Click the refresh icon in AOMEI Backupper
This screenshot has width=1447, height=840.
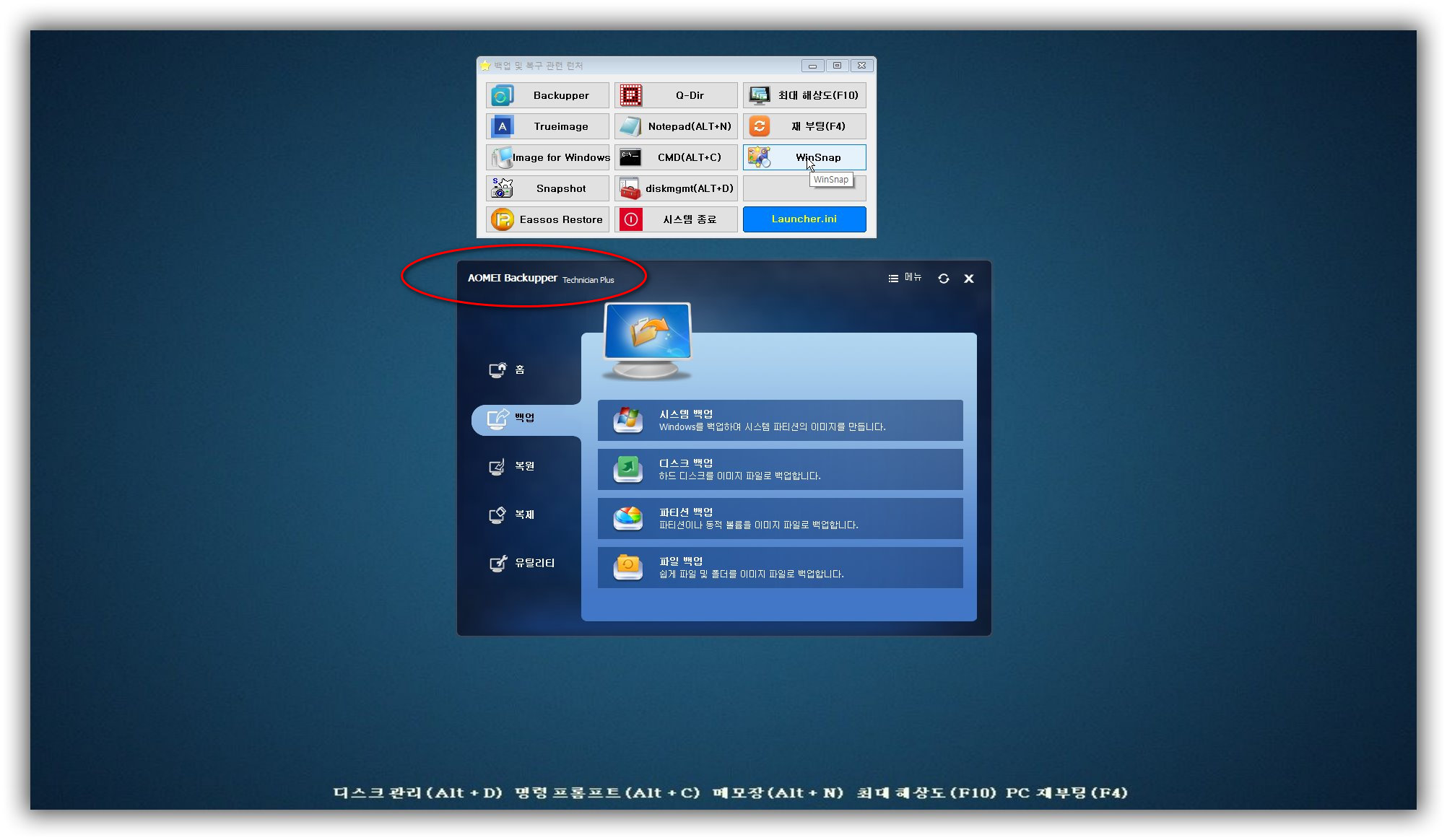[944, 279]
